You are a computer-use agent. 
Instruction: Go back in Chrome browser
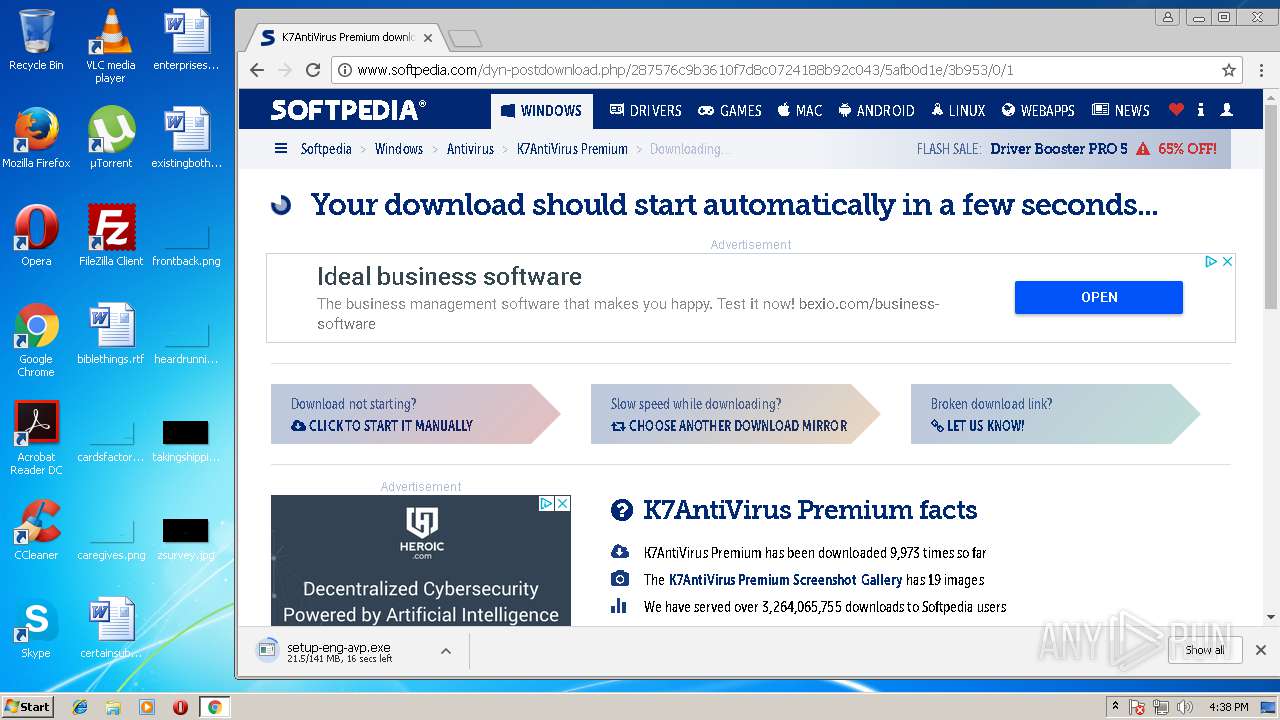pyautogui.click(x=257, y=70)
